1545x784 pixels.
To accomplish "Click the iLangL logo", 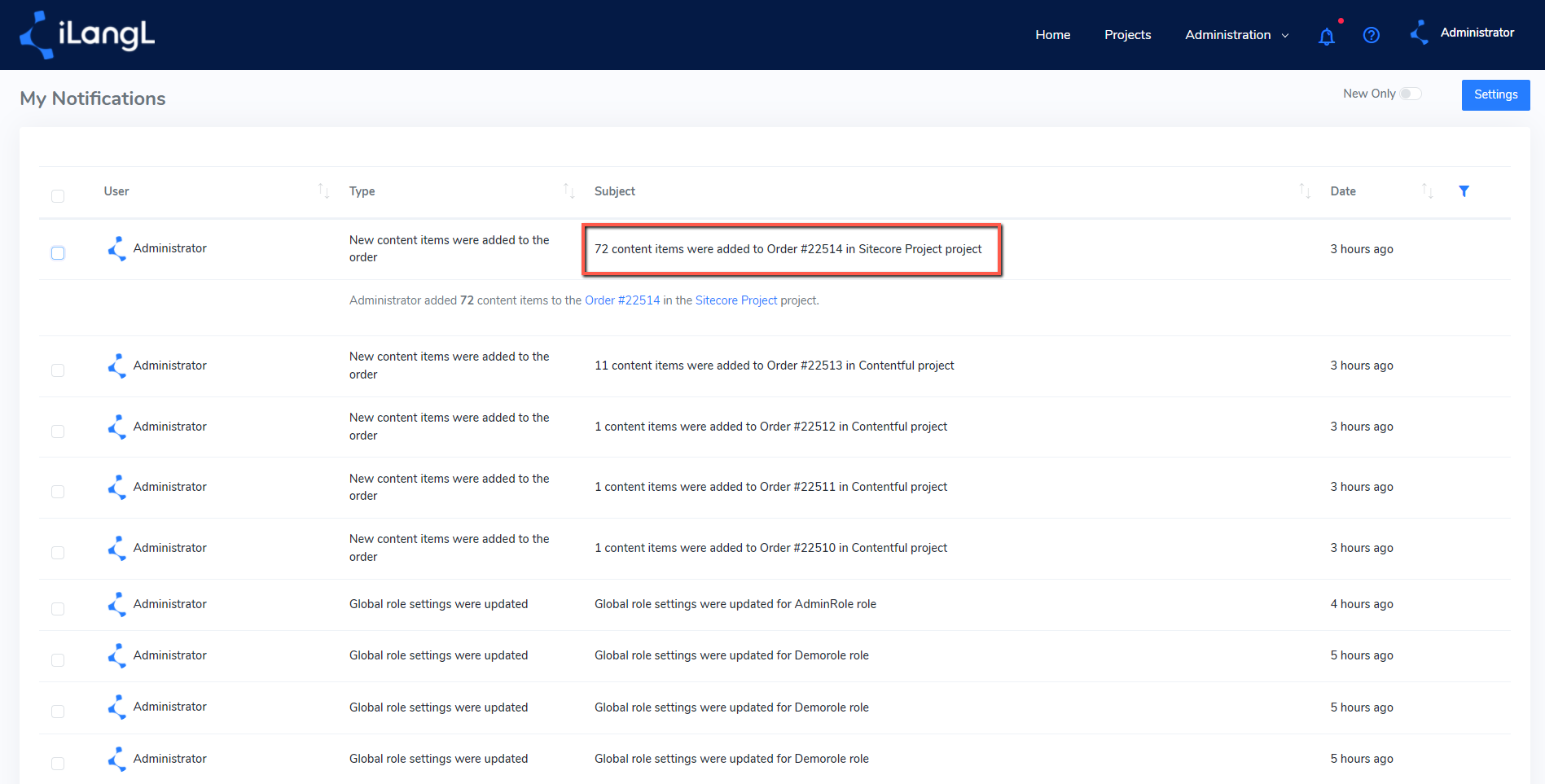I will pos(87,35).
